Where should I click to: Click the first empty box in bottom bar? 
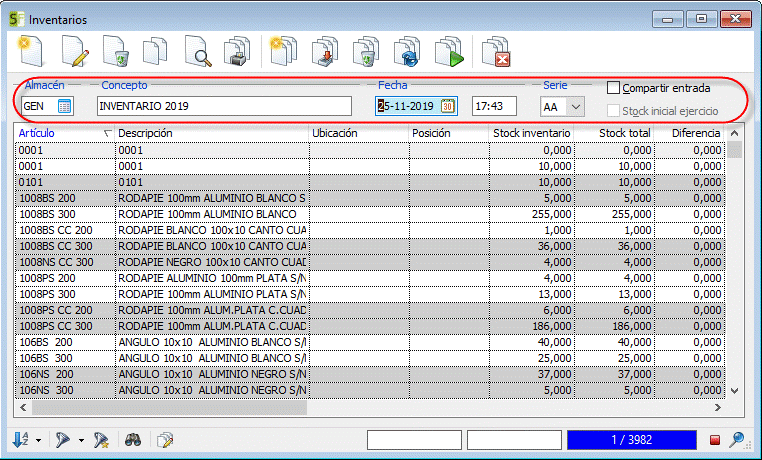pos(414,440)
